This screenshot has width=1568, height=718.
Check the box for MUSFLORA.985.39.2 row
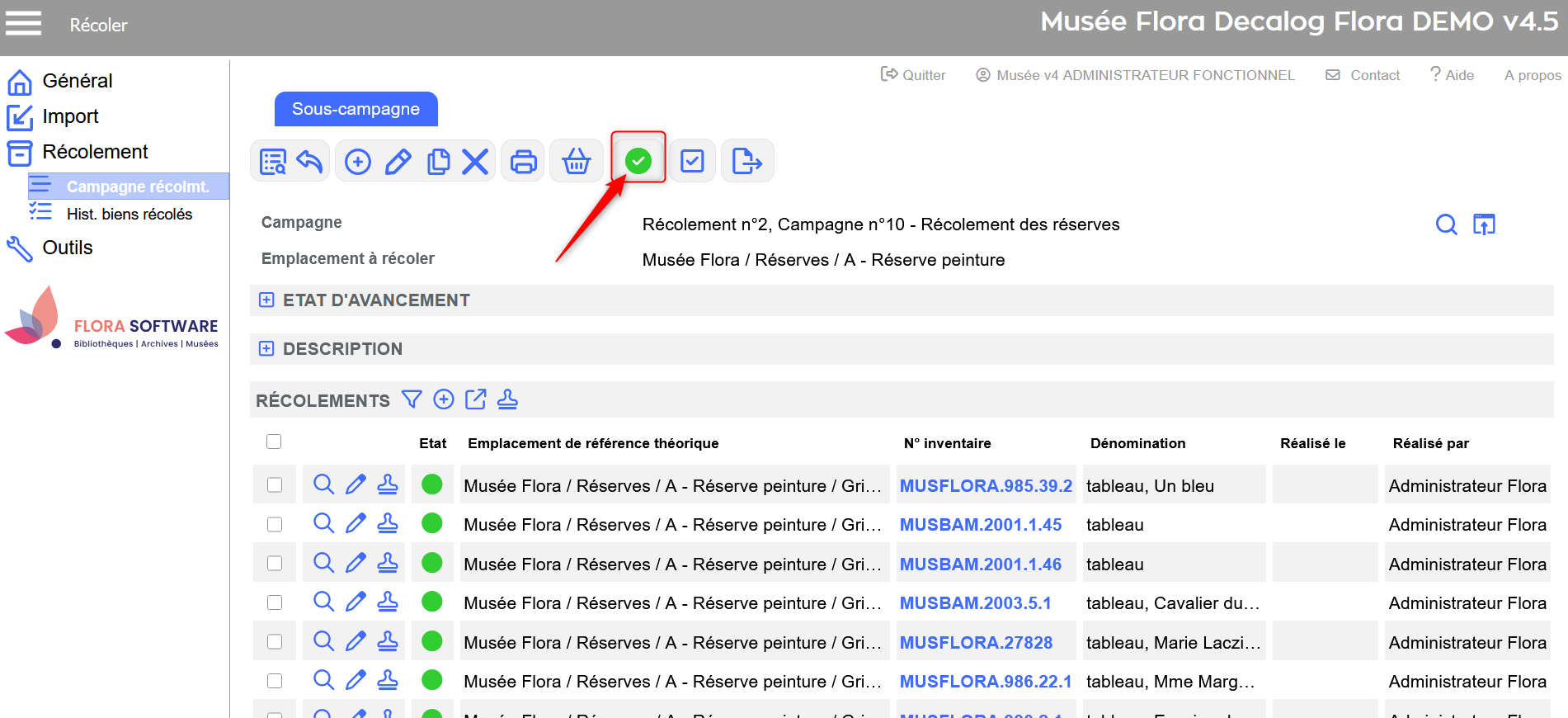click(x=275, y=485)
